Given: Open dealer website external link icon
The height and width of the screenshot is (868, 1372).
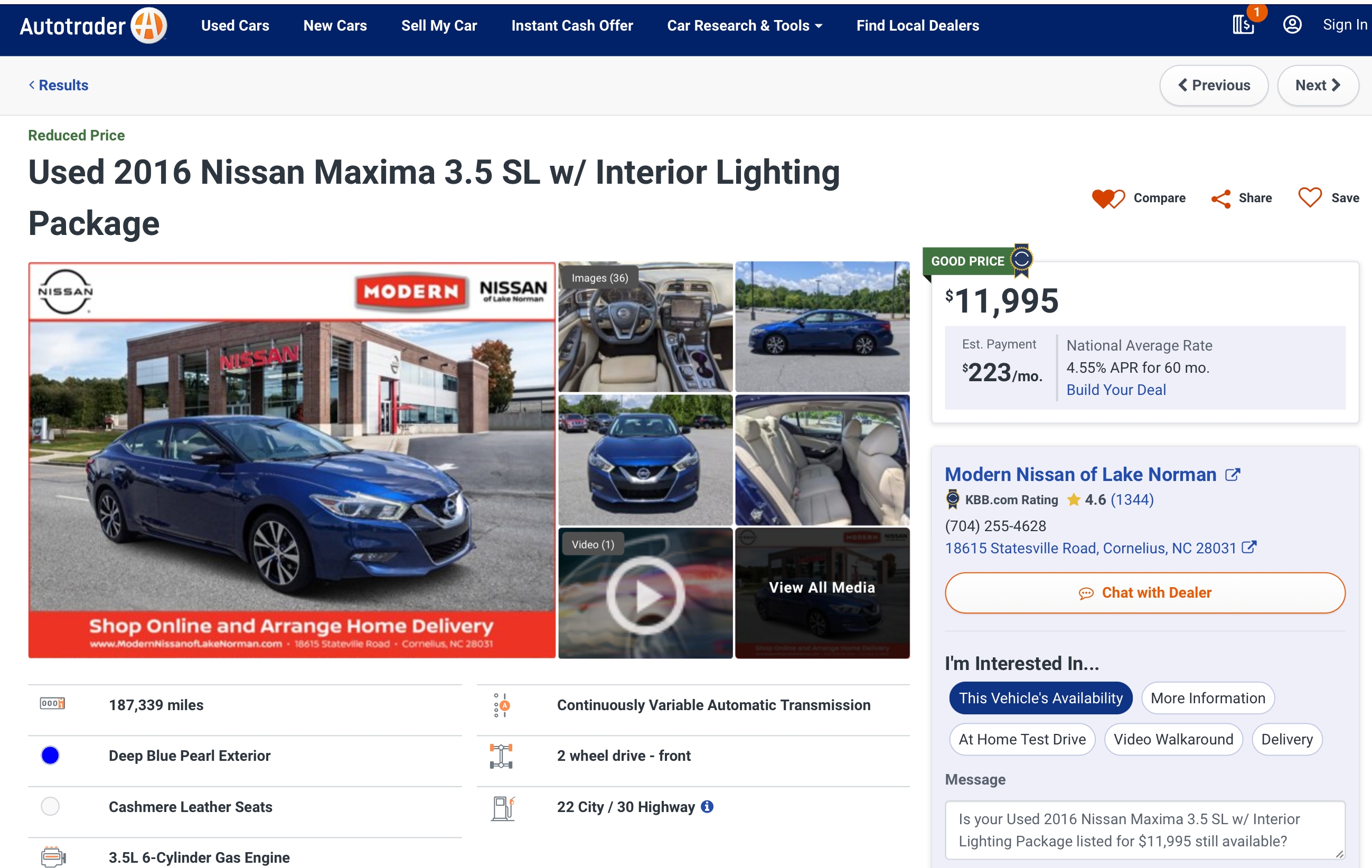Looking at the screenshot, I should click(1233, 475).
